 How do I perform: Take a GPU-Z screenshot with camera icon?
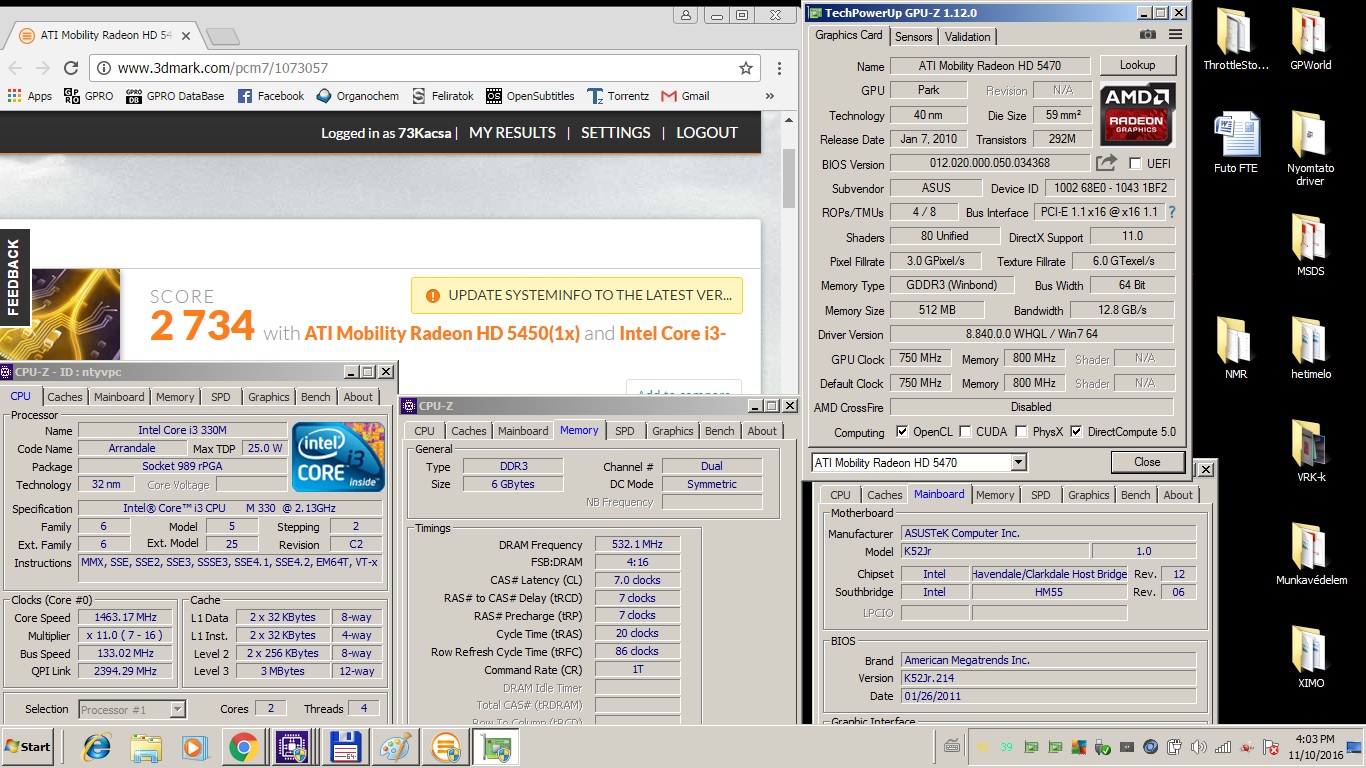[x=1148, y=35]
